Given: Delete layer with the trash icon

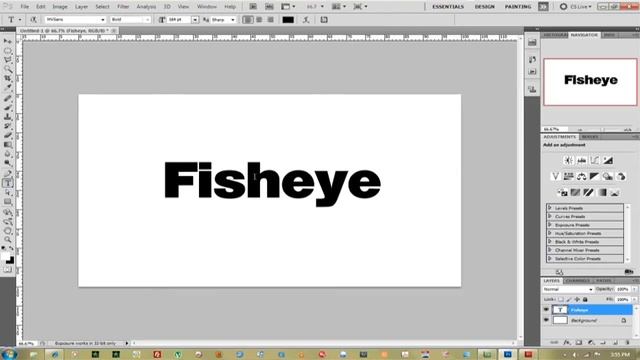Looking at the screenshot, I should point(628,342).
